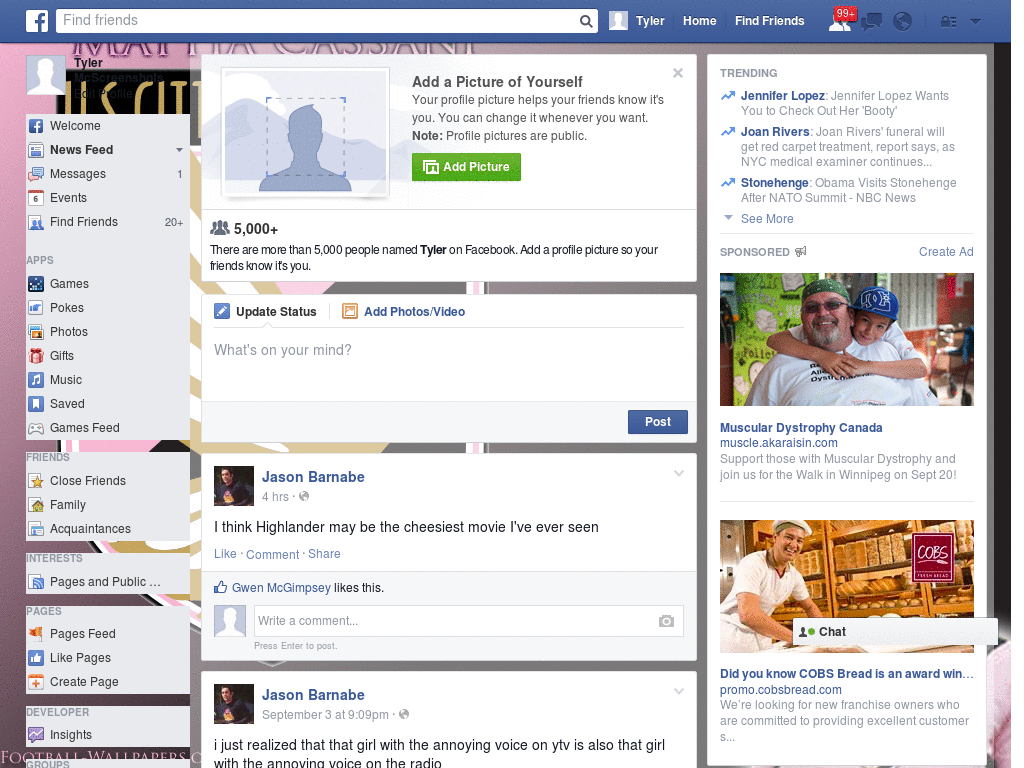Open the account menu arrow in top bar
The height and width of the screenshot is (768, 1024).
pos(976,21)
